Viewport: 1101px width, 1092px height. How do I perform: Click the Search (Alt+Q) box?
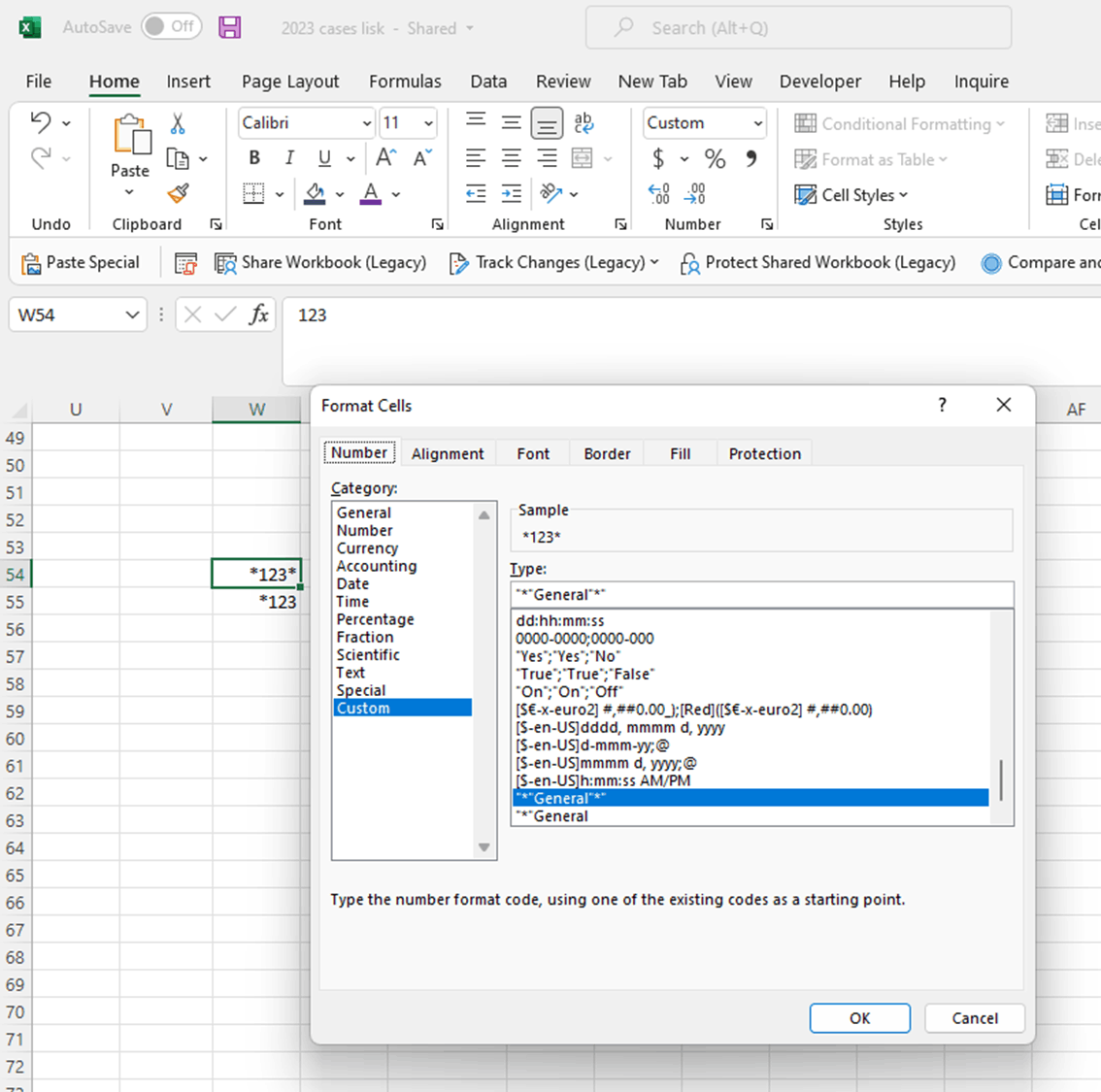click(x=798, y=28)
